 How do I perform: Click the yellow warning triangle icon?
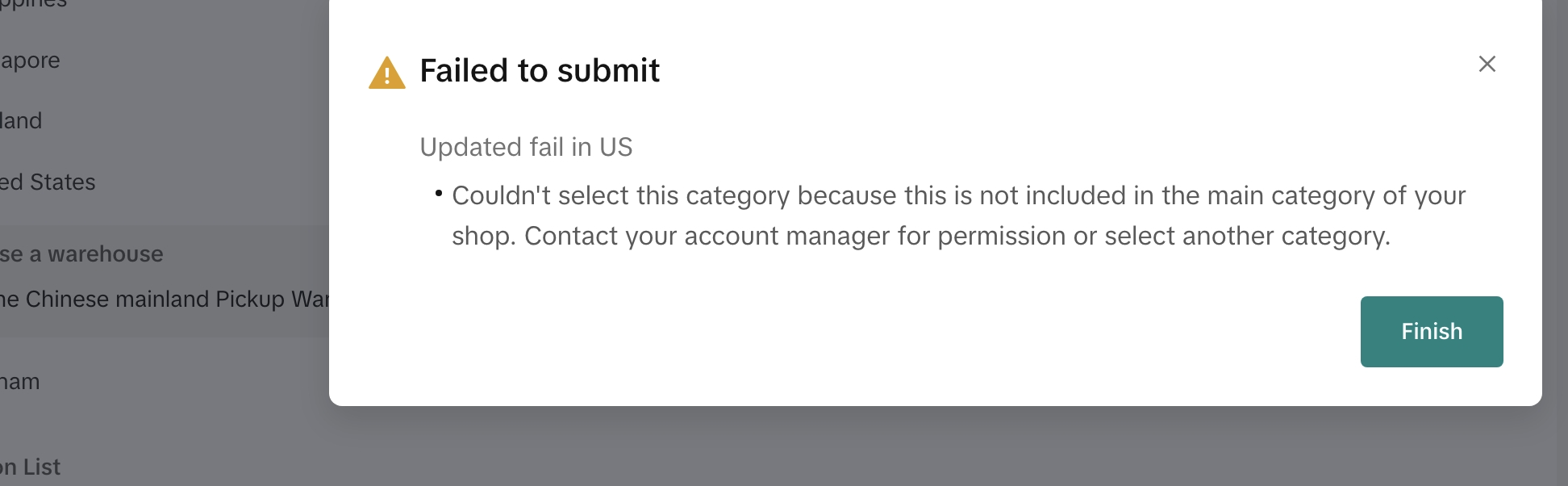tap(387, 73)
